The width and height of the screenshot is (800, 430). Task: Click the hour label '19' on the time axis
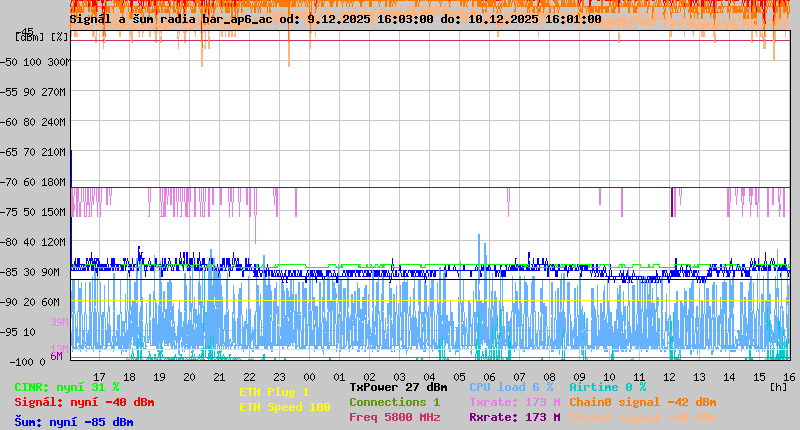click(159, 377)
